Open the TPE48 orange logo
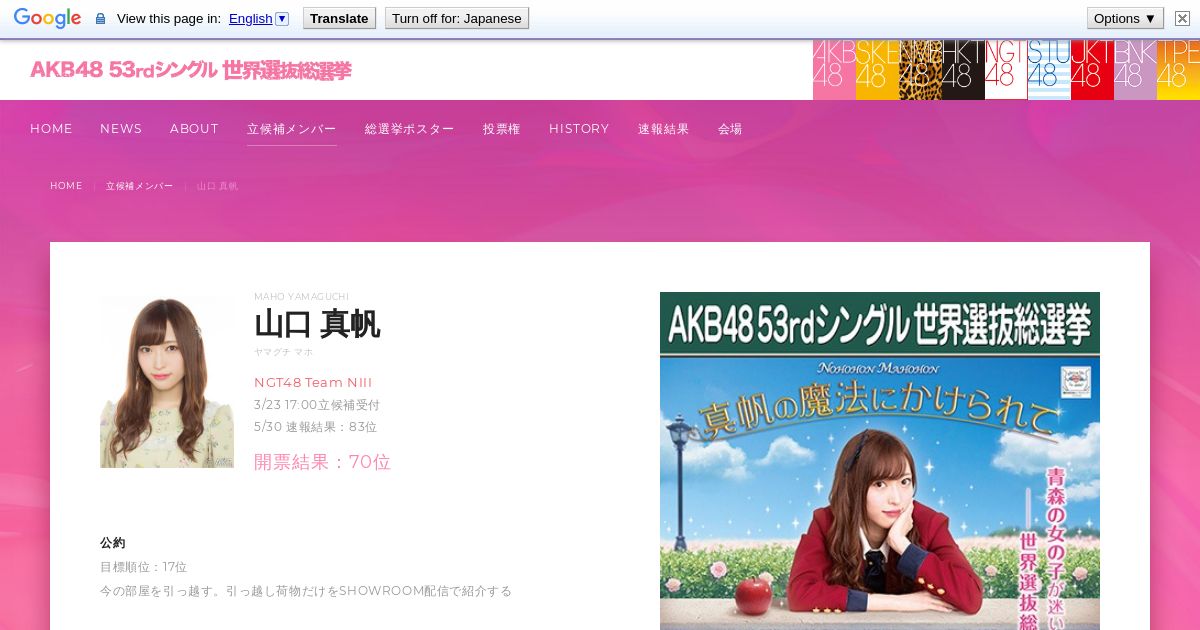This screenshot has width=1200, height=630. pos(1178,70)
